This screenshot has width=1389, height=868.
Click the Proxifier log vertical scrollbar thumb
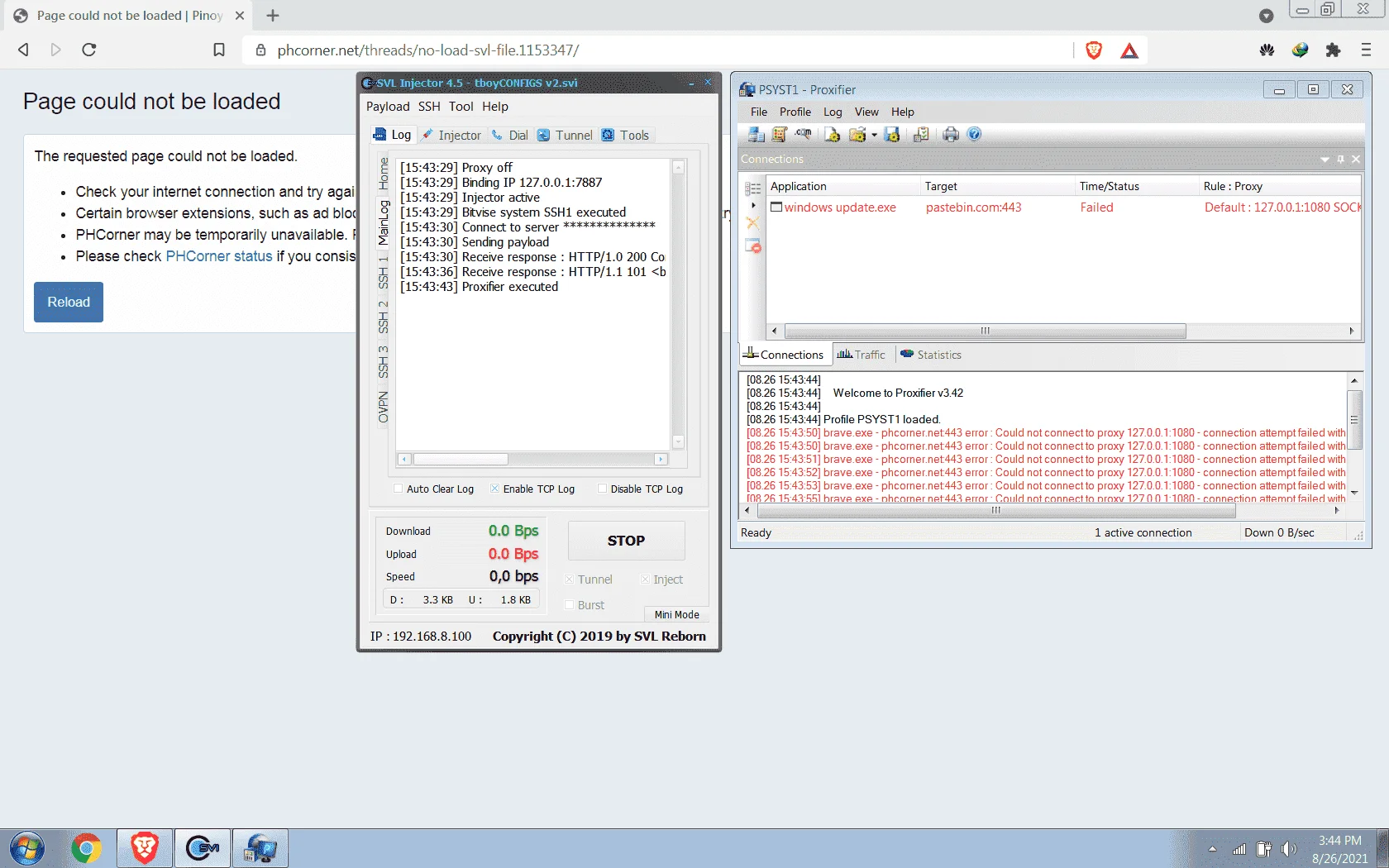click(x=1354, y=419)
